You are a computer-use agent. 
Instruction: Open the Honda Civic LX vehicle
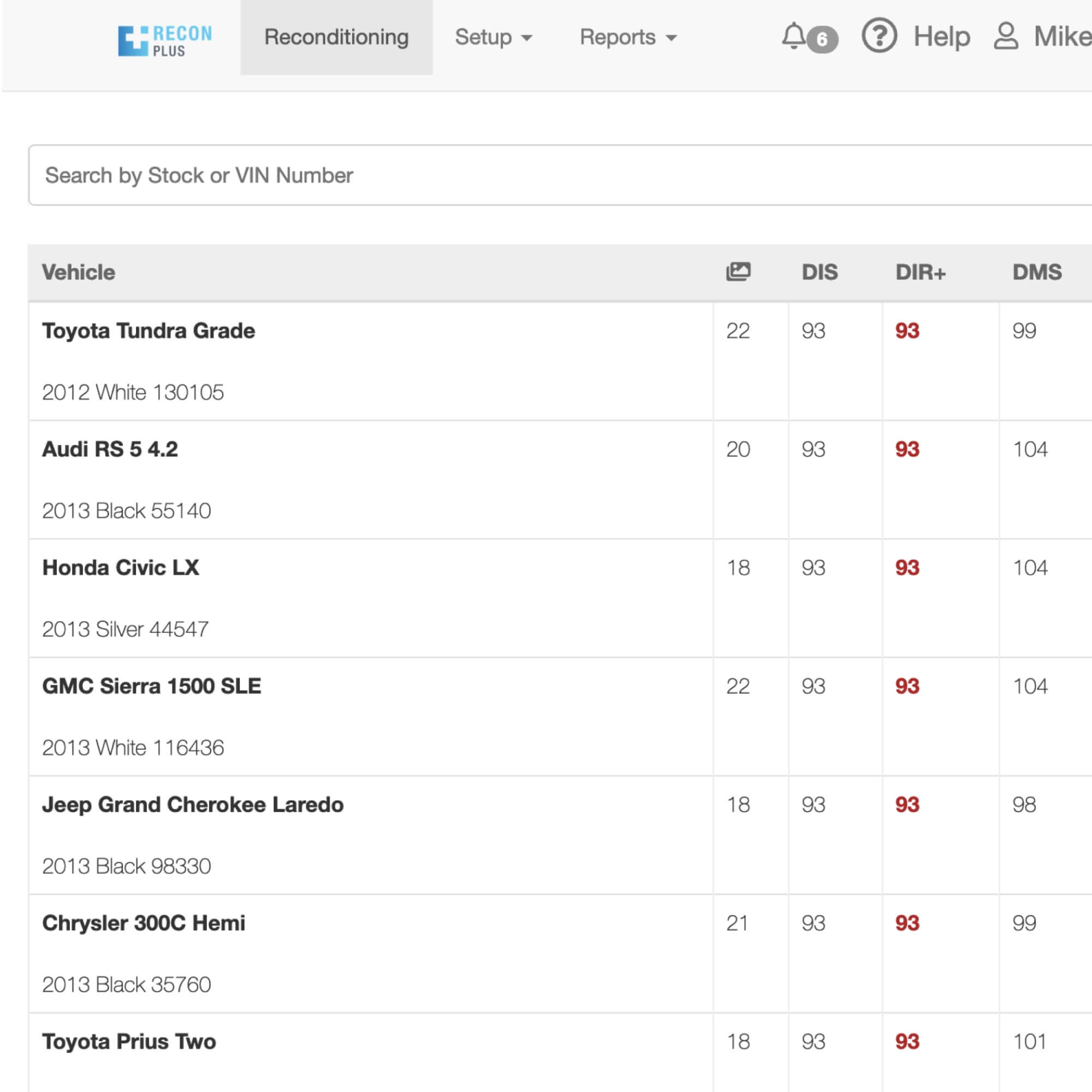(121, 567)
